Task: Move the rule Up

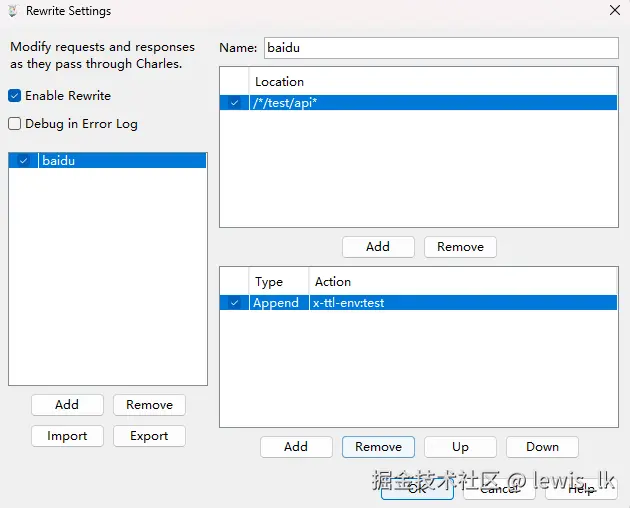Action: pos(460,447)
